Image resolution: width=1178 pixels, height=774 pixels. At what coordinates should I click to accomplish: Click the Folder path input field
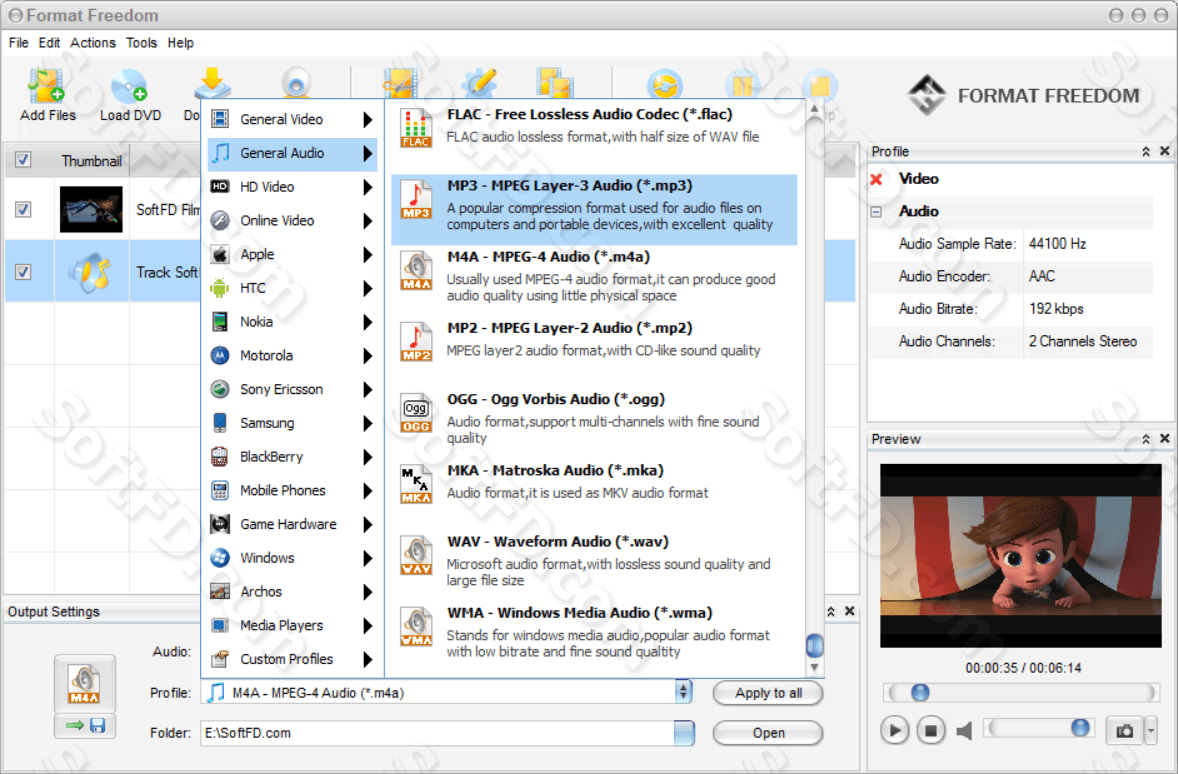pos(437,733)
